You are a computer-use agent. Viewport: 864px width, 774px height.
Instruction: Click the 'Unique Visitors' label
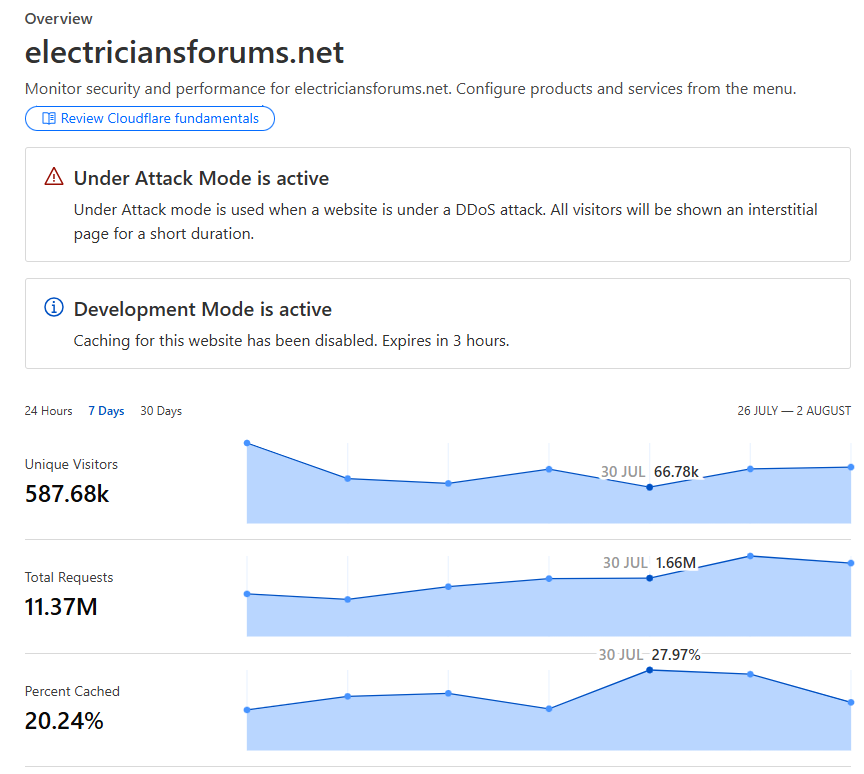(x=71, y=464)
